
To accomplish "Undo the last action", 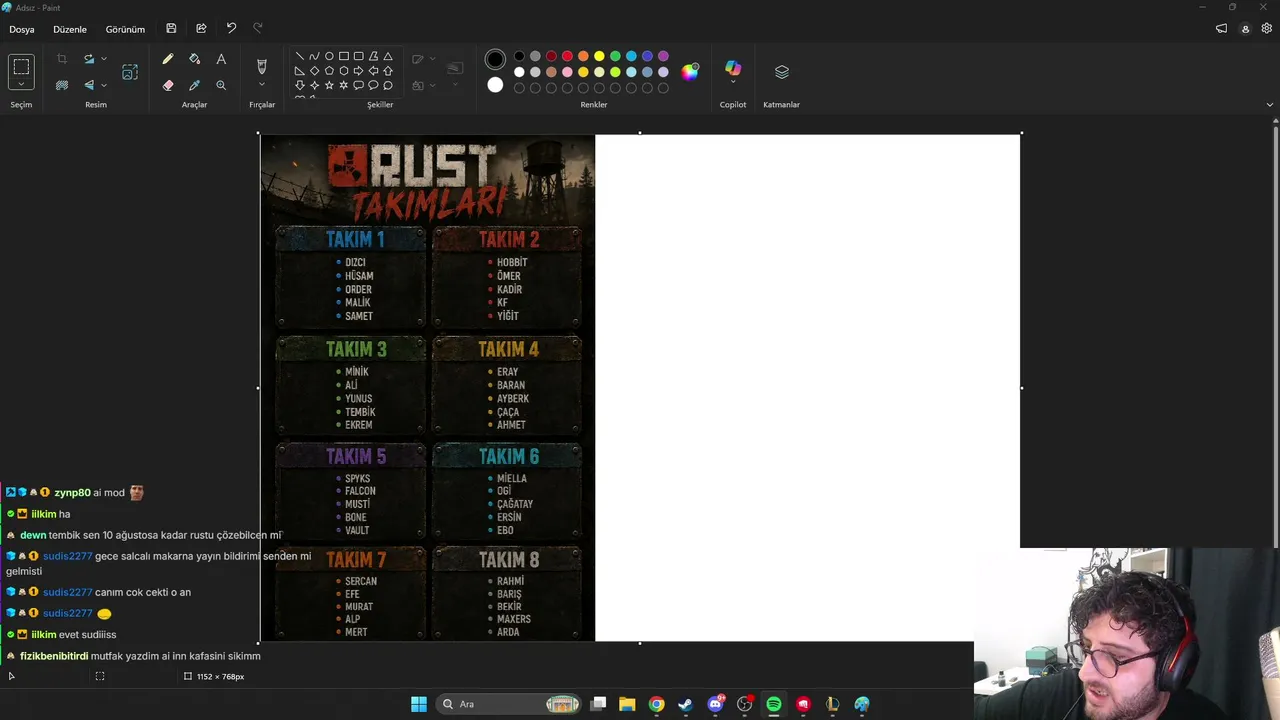I will [231, 29].
